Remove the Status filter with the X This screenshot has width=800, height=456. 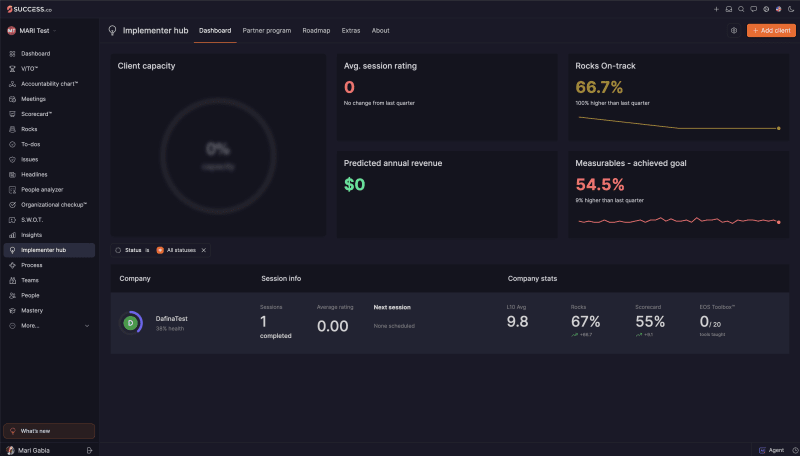coord(204,250)
